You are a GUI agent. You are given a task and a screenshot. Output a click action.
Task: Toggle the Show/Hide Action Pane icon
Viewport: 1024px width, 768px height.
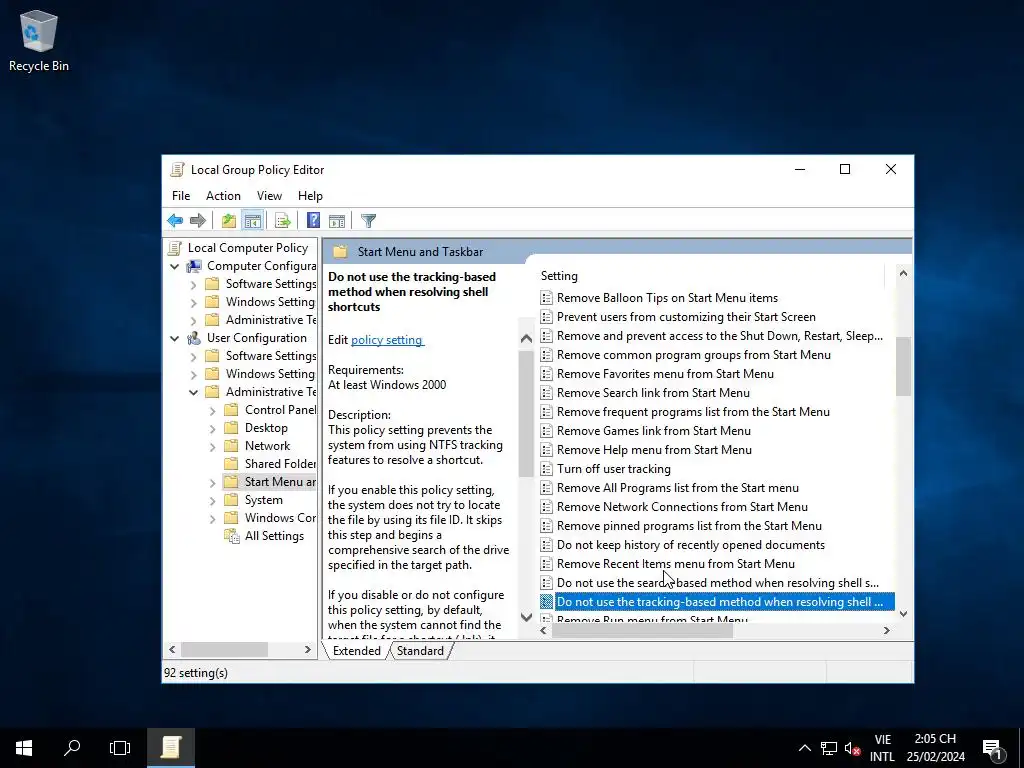(337, 221)
